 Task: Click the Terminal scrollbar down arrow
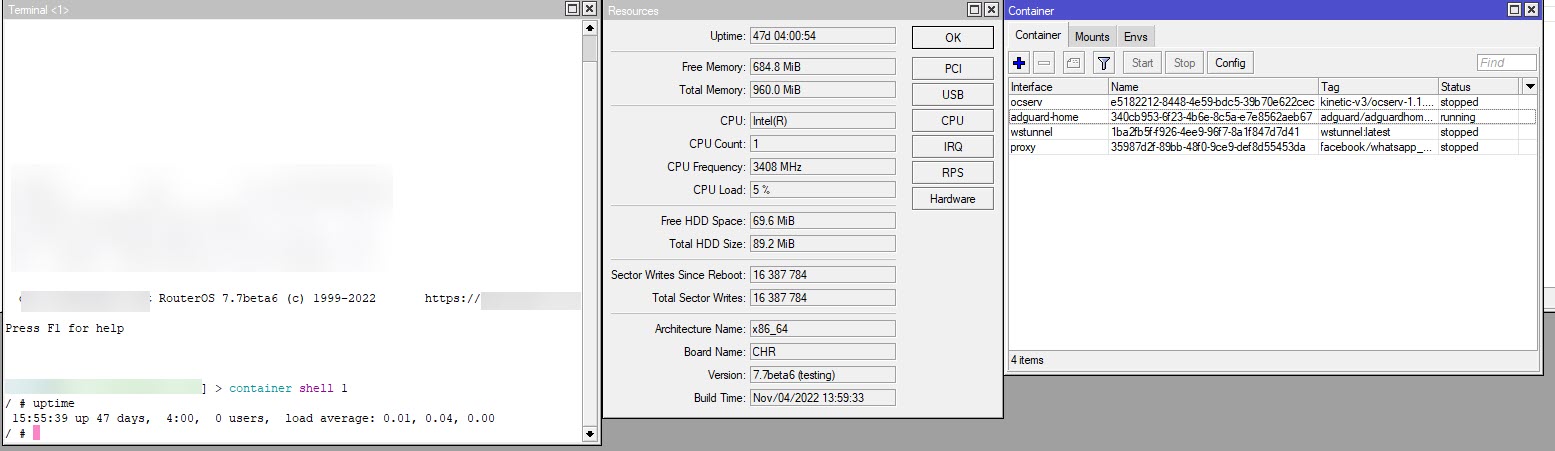click(x=589, y=434)
